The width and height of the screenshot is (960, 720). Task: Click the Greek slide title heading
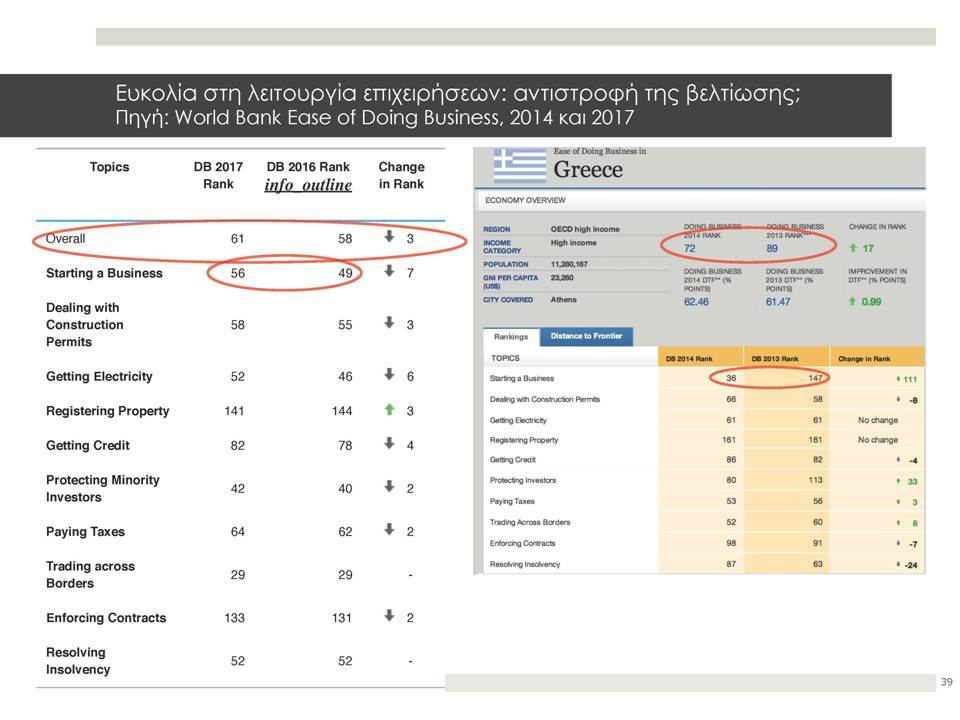click(457, 93)
